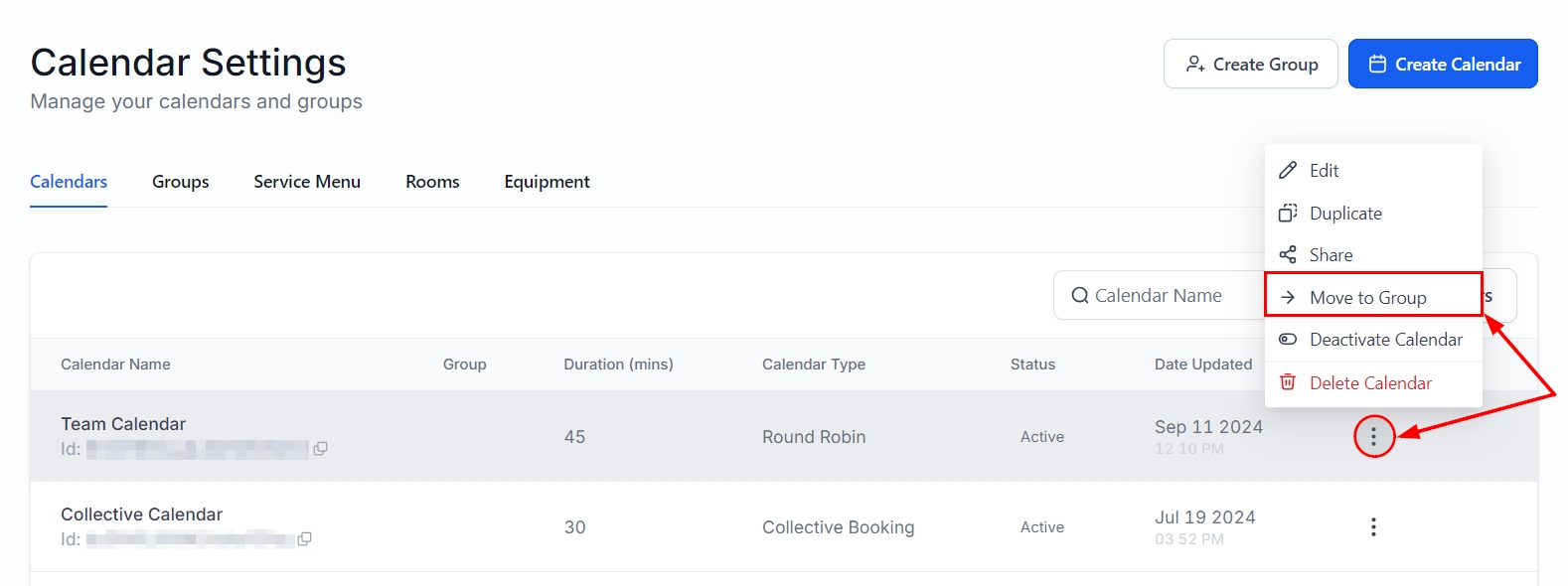Select Duplicate from the context menu
The width and height of the screenshot is (1568, 586).
1345,214
